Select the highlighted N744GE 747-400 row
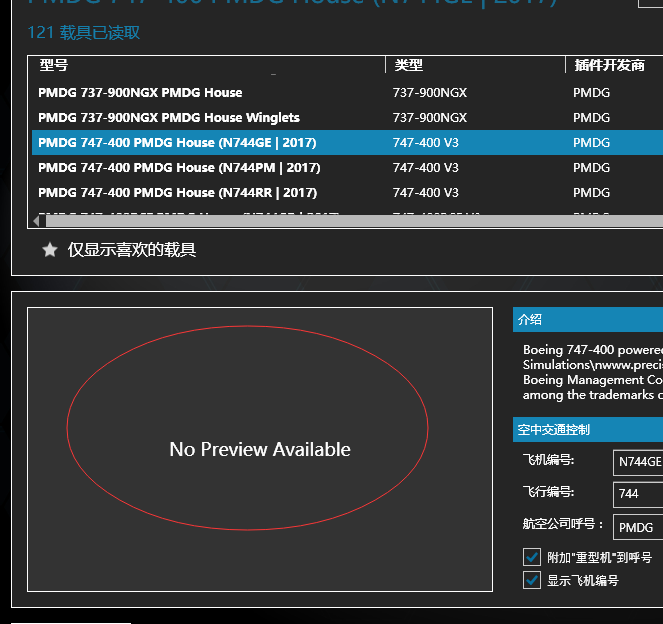 pyautogui.click(x=347, y=142)
